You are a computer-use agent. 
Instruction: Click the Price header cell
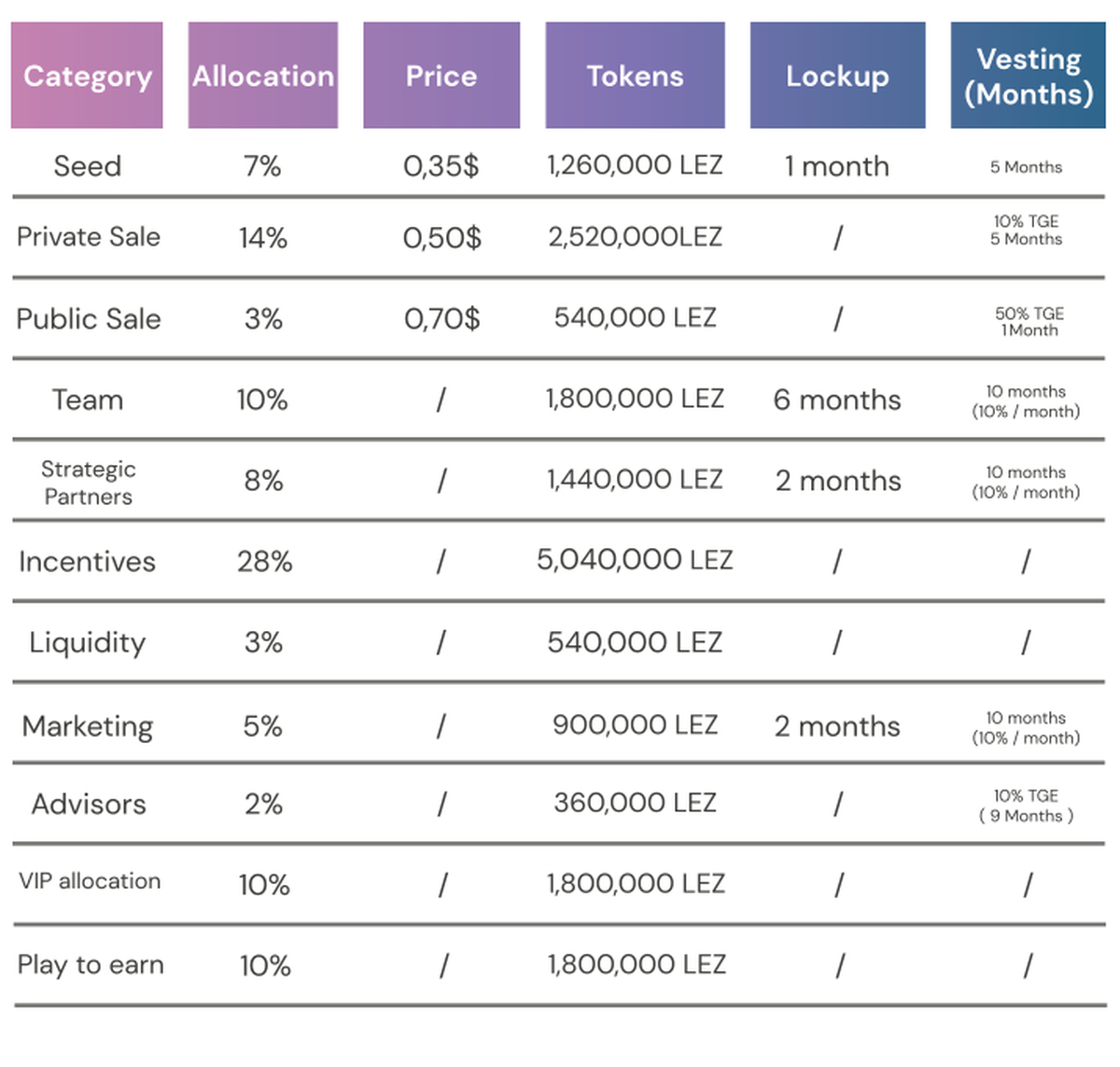[441, 76]
